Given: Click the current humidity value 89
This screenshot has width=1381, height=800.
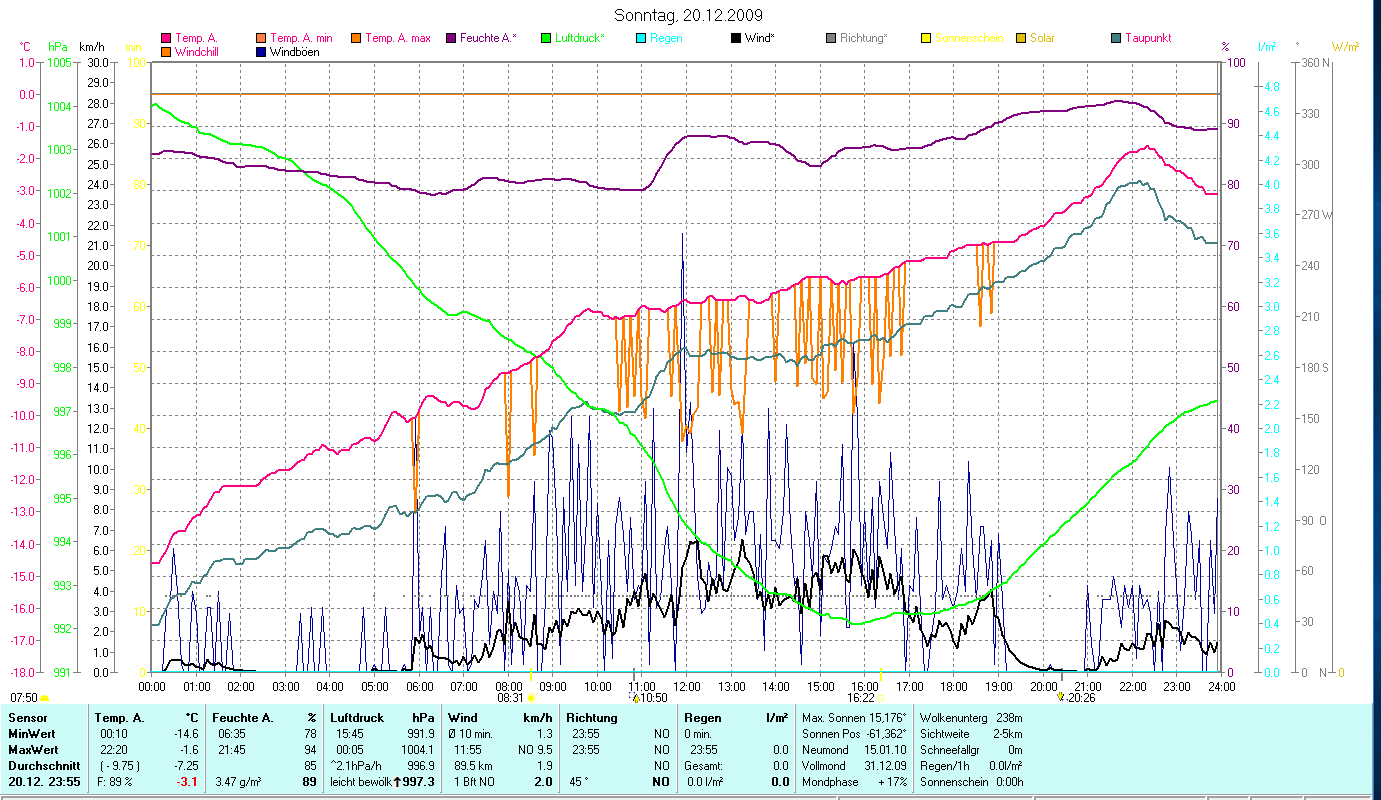Looking at the screenshot, I should [310, 781].
